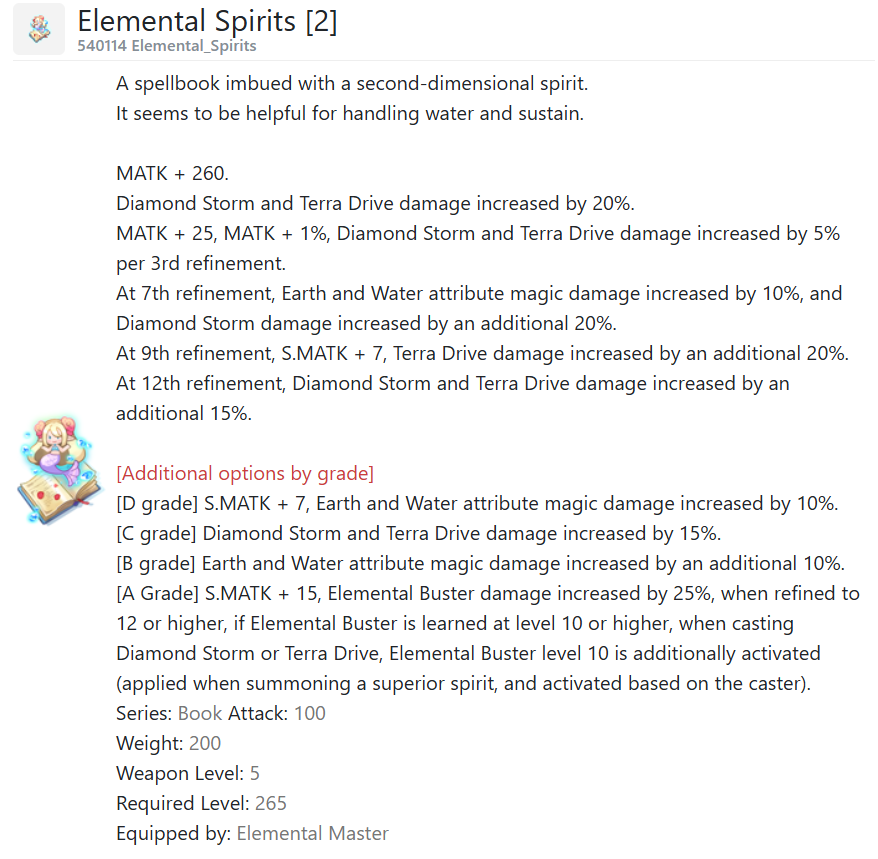Click the "At 7th refinement" text

(194, 293)
